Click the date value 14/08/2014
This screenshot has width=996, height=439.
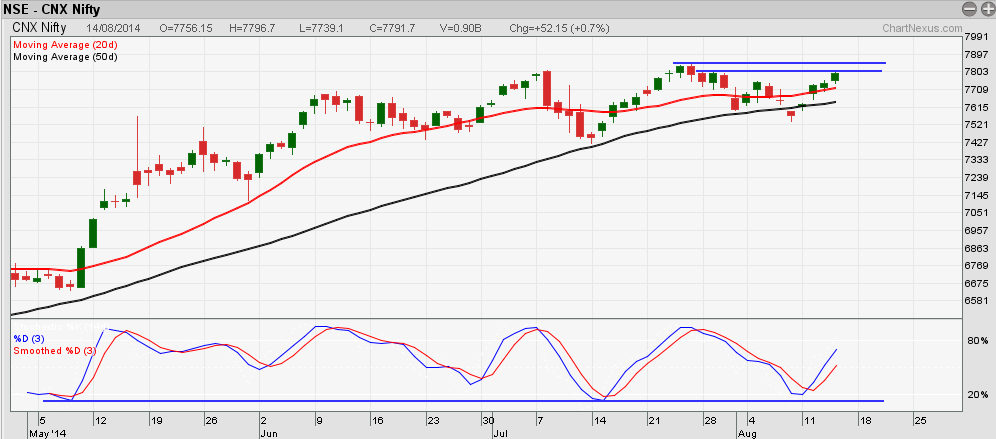pos(114,29)
